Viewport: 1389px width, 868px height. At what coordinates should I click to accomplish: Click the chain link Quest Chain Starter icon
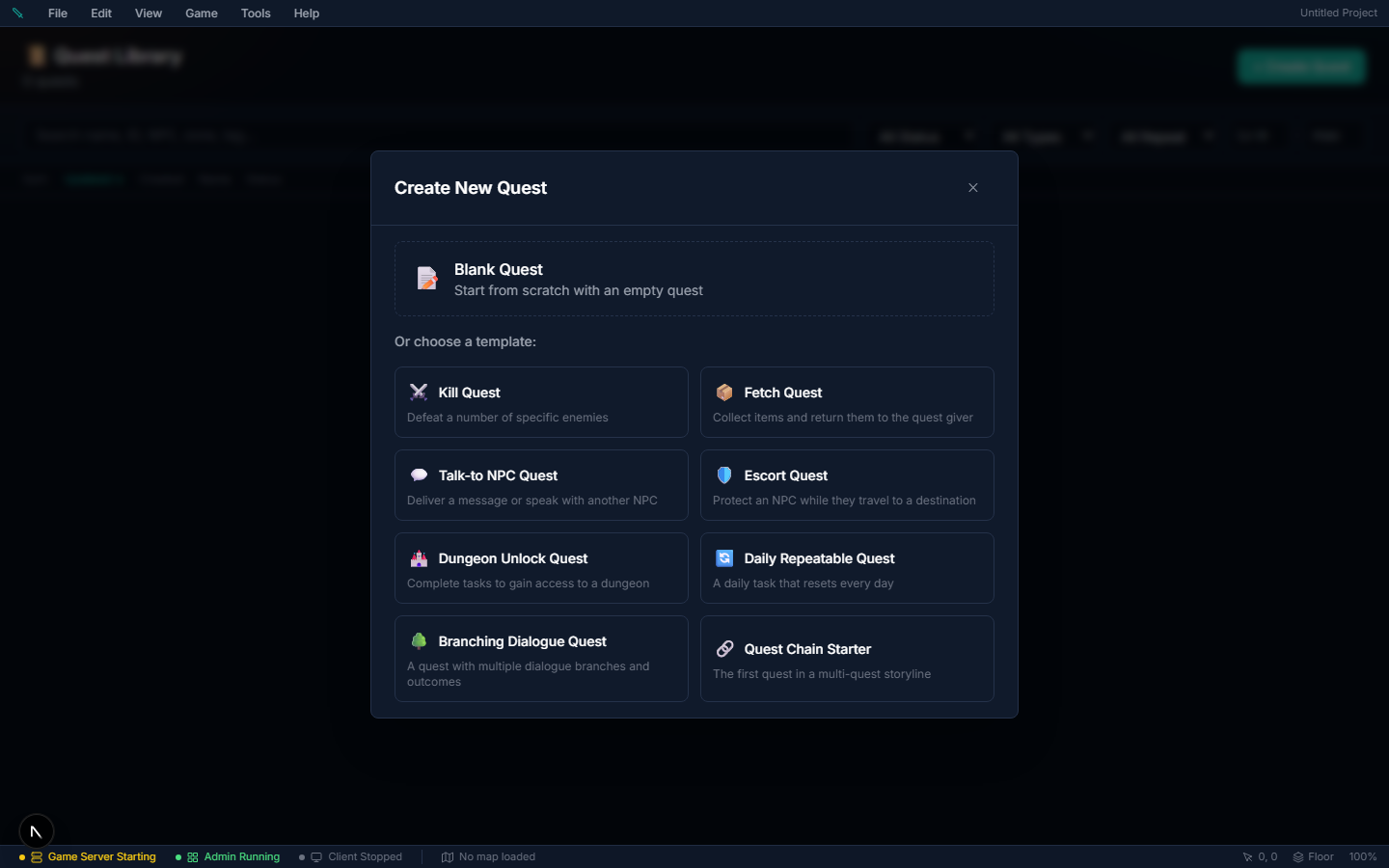[724, 648]
